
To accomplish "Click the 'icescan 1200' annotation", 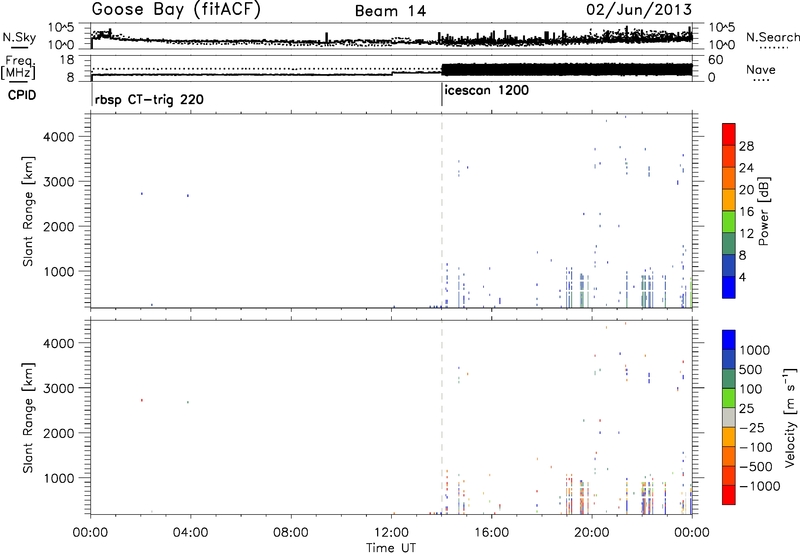I will point(487,91).
